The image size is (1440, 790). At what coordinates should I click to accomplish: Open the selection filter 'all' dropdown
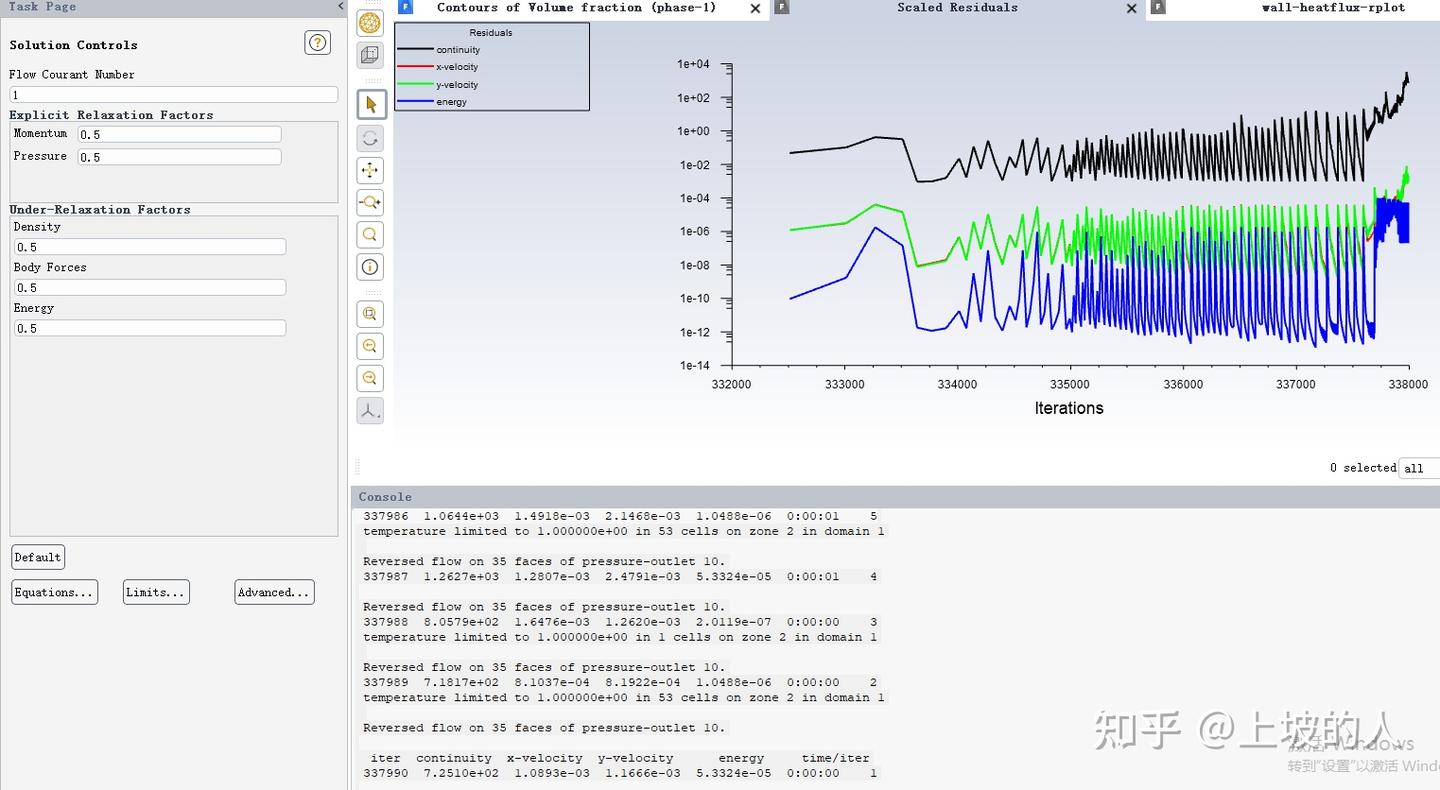pos(1419,468)
